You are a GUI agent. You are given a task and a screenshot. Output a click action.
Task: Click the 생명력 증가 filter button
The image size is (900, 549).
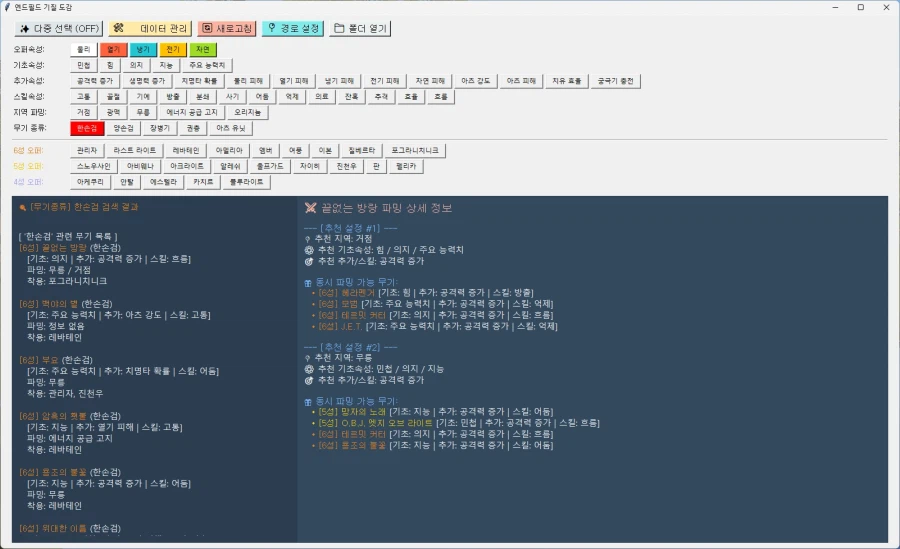pyautogui.click(x=147, y=81)
